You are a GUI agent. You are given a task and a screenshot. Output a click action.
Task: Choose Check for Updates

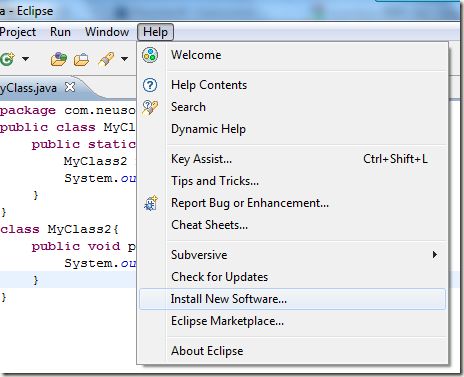tap(292, 277)
